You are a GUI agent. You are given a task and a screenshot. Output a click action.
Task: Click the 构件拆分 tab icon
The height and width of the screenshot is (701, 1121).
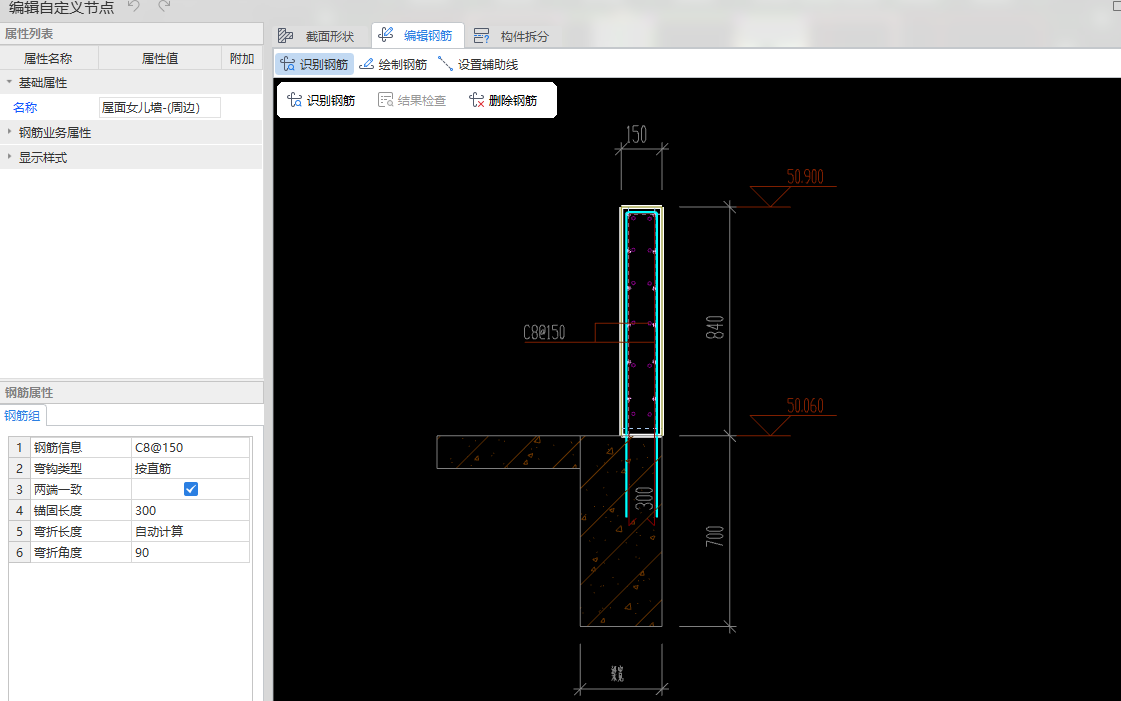click(482, 36)
